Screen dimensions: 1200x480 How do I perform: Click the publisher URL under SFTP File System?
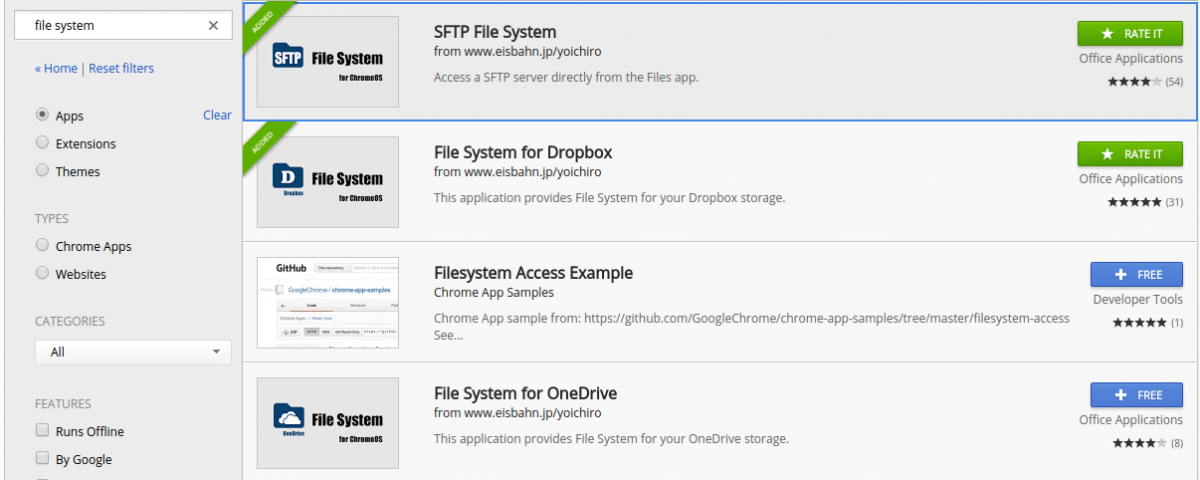[518, 52]
